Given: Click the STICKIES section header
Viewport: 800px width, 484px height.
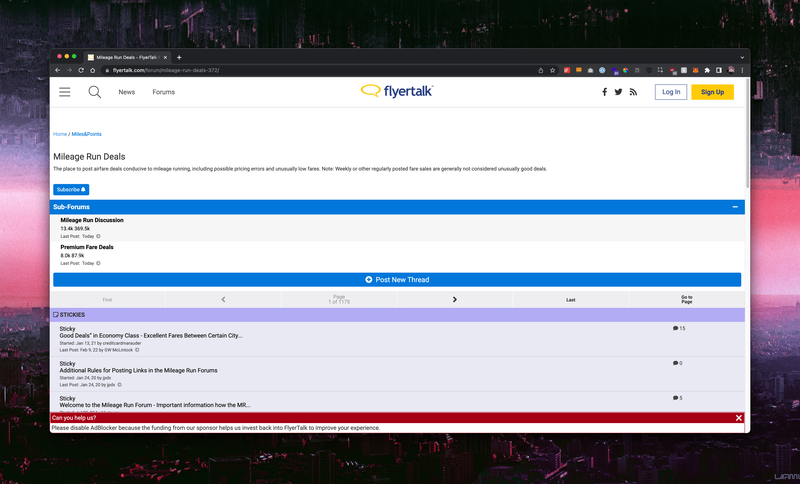Looking at the screenshot, I should (x=397, y=315).
